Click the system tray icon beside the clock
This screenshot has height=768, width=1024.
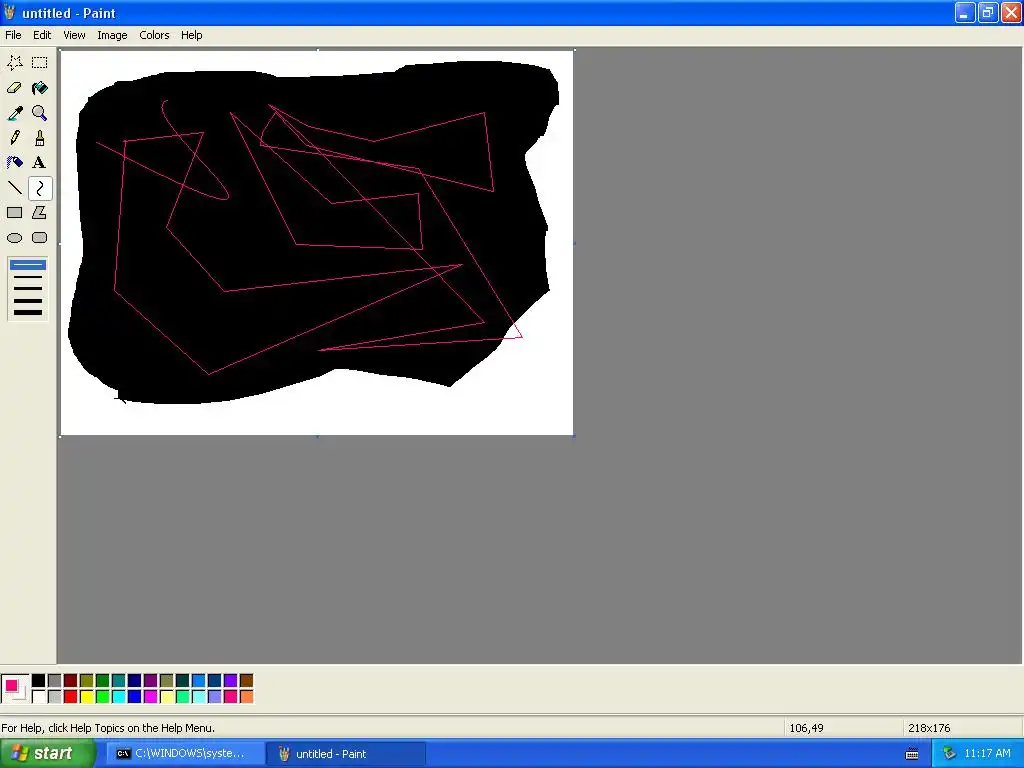click(949, 754)
